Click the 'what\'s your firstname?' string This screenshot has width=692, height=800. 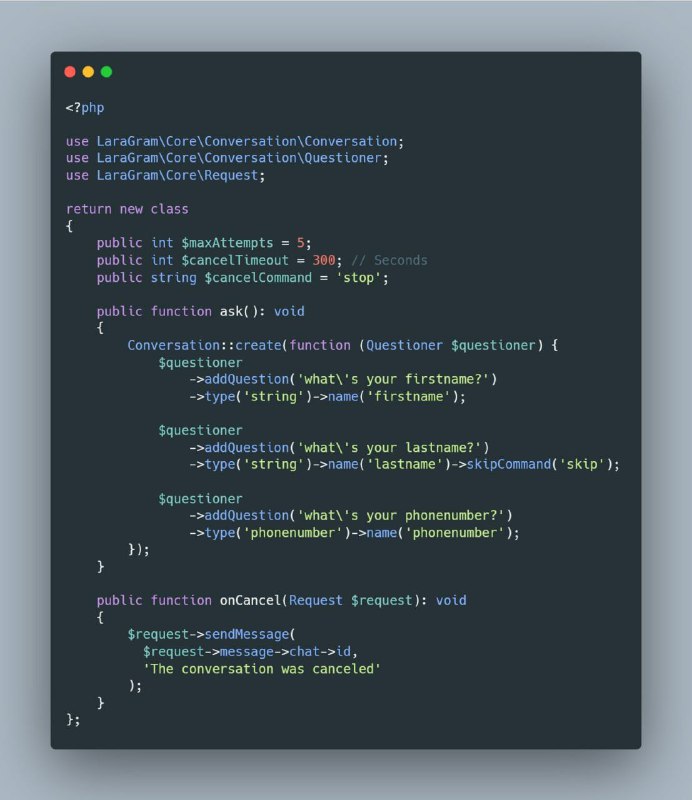[393, 380]
